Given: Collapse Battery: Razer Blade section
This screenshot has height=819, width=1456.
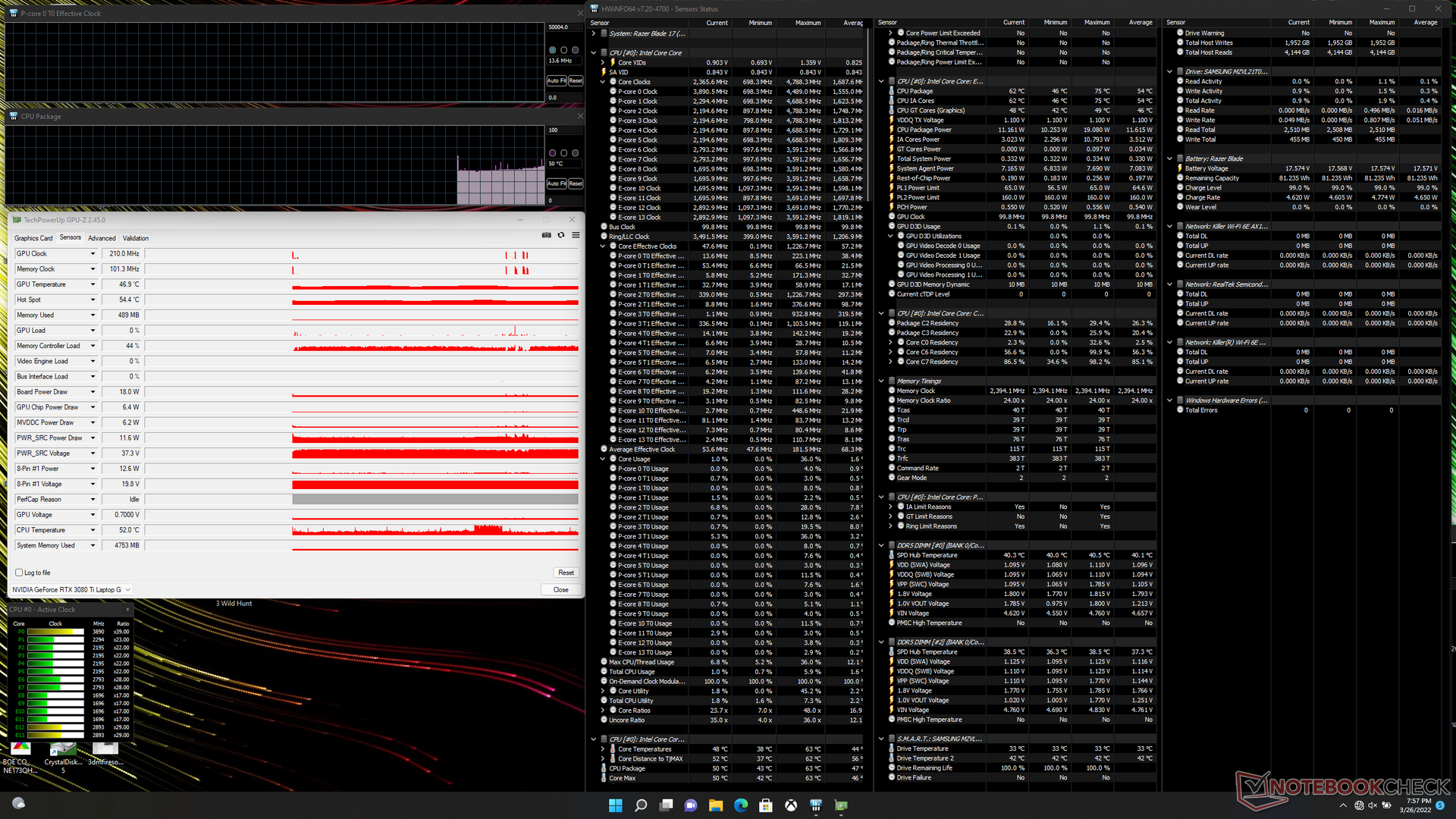Looking at the screenshot, I should tap(1170, 159).
